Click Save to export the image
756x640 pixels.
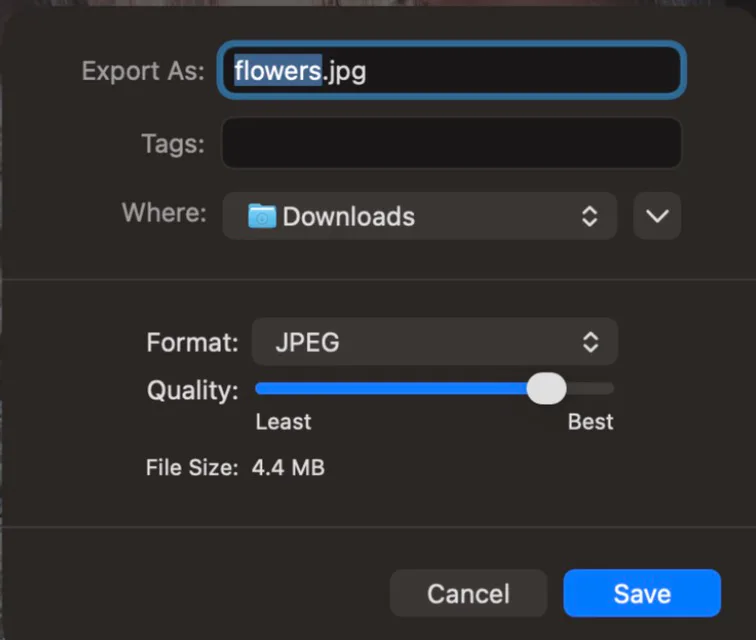(x=642, y=593)
